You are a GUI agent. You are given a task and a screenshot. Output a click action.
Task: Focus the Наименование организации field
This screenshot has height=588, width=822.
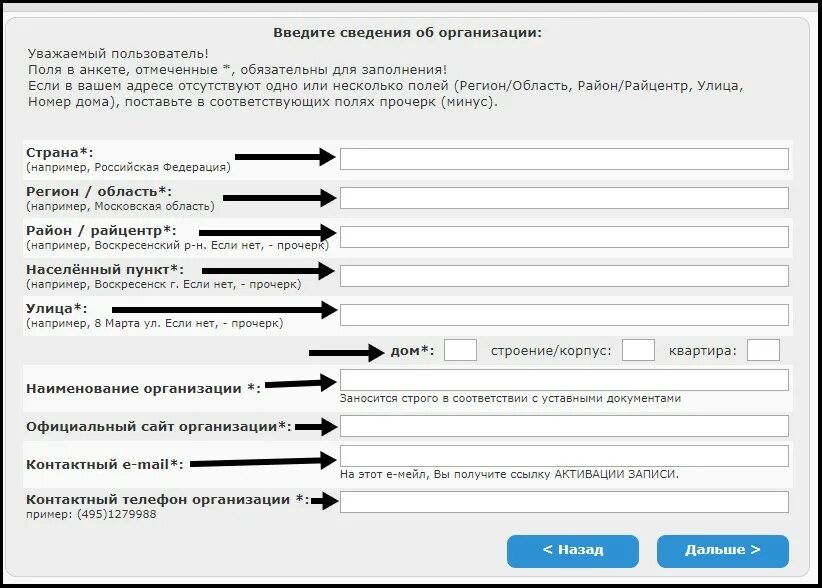click(x=564, y=380)
